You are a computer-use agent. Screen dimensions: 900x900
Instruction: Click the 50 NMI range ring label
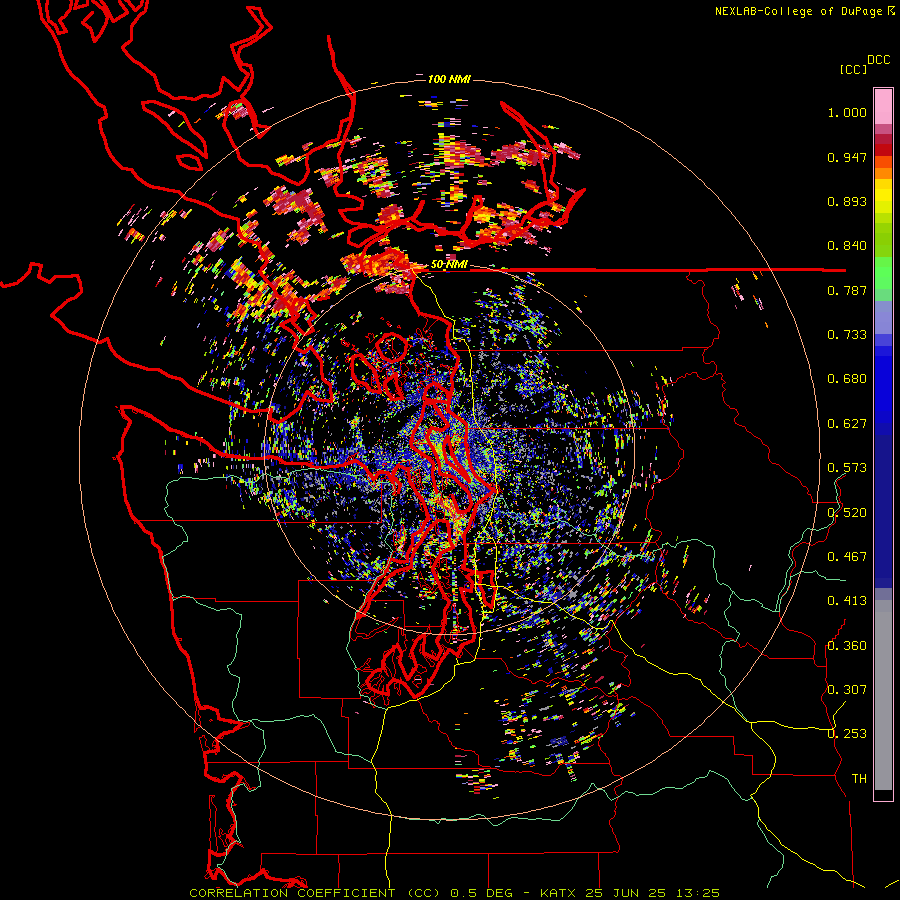click(449, 265)
